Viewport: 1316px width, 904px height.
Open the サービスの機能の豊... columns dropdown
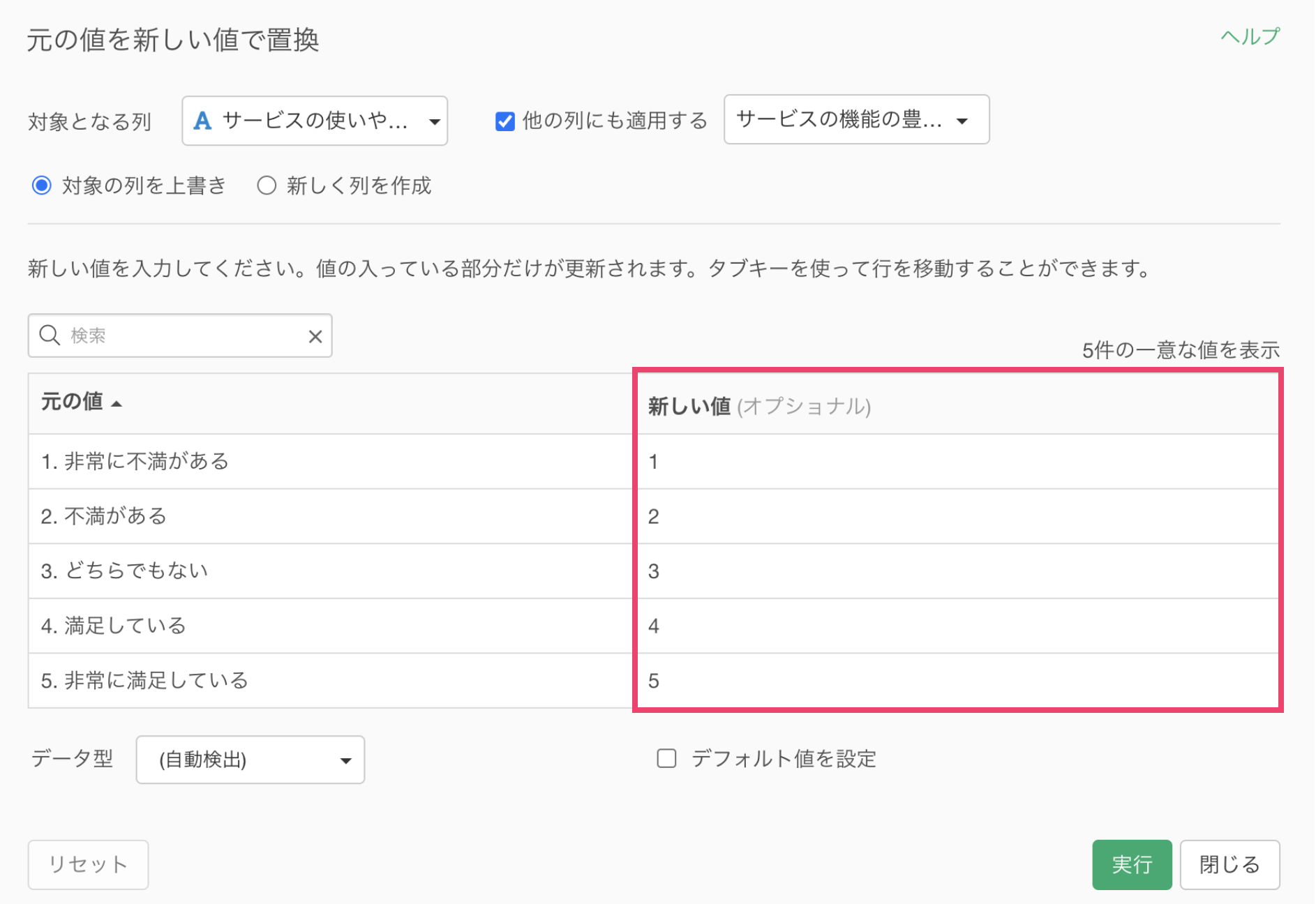(855, 120)
